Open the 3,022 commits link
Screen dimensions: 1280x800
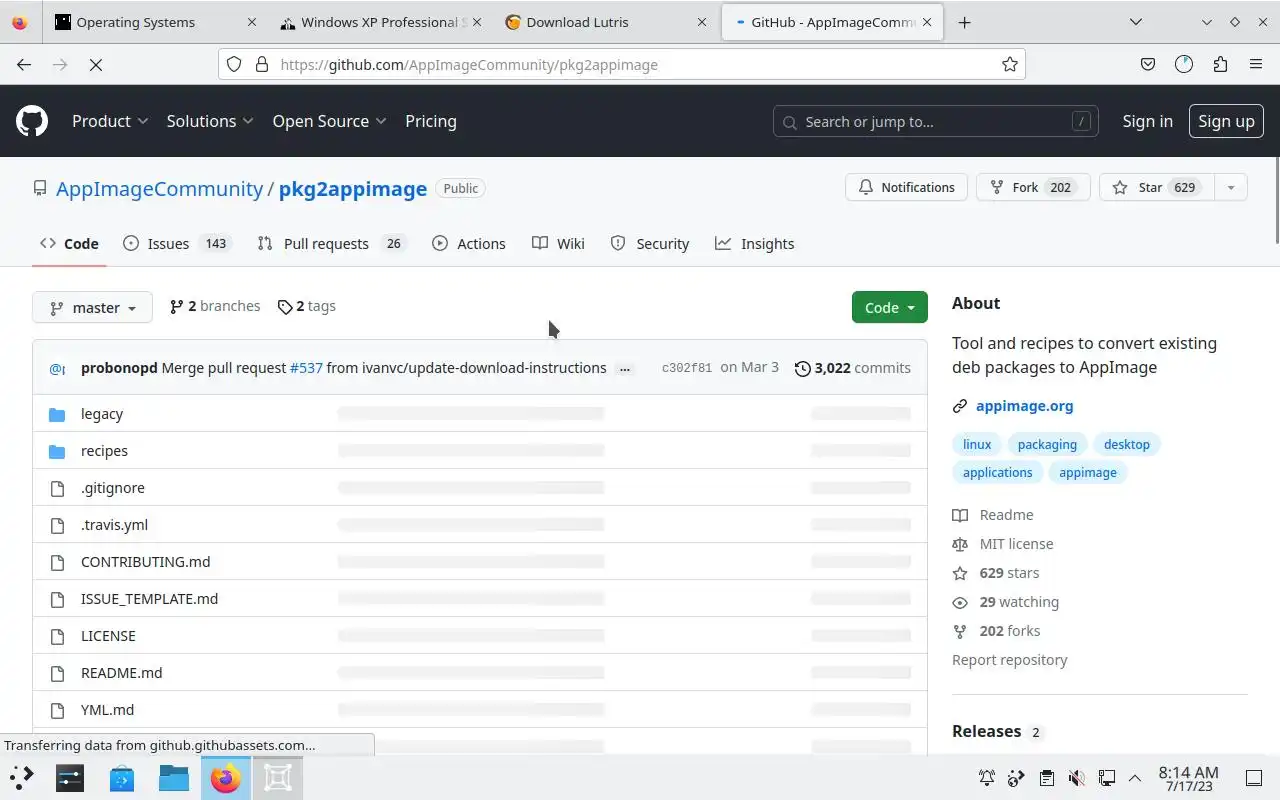(x=853, y=368)
